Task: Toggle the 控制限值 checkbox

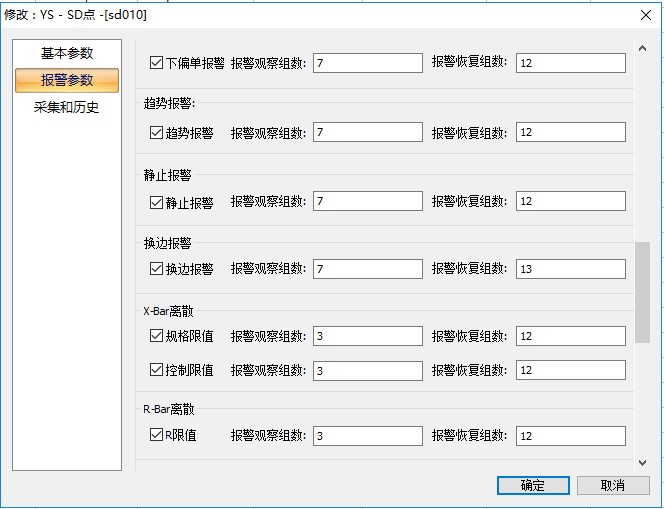Action: [156, 370]
